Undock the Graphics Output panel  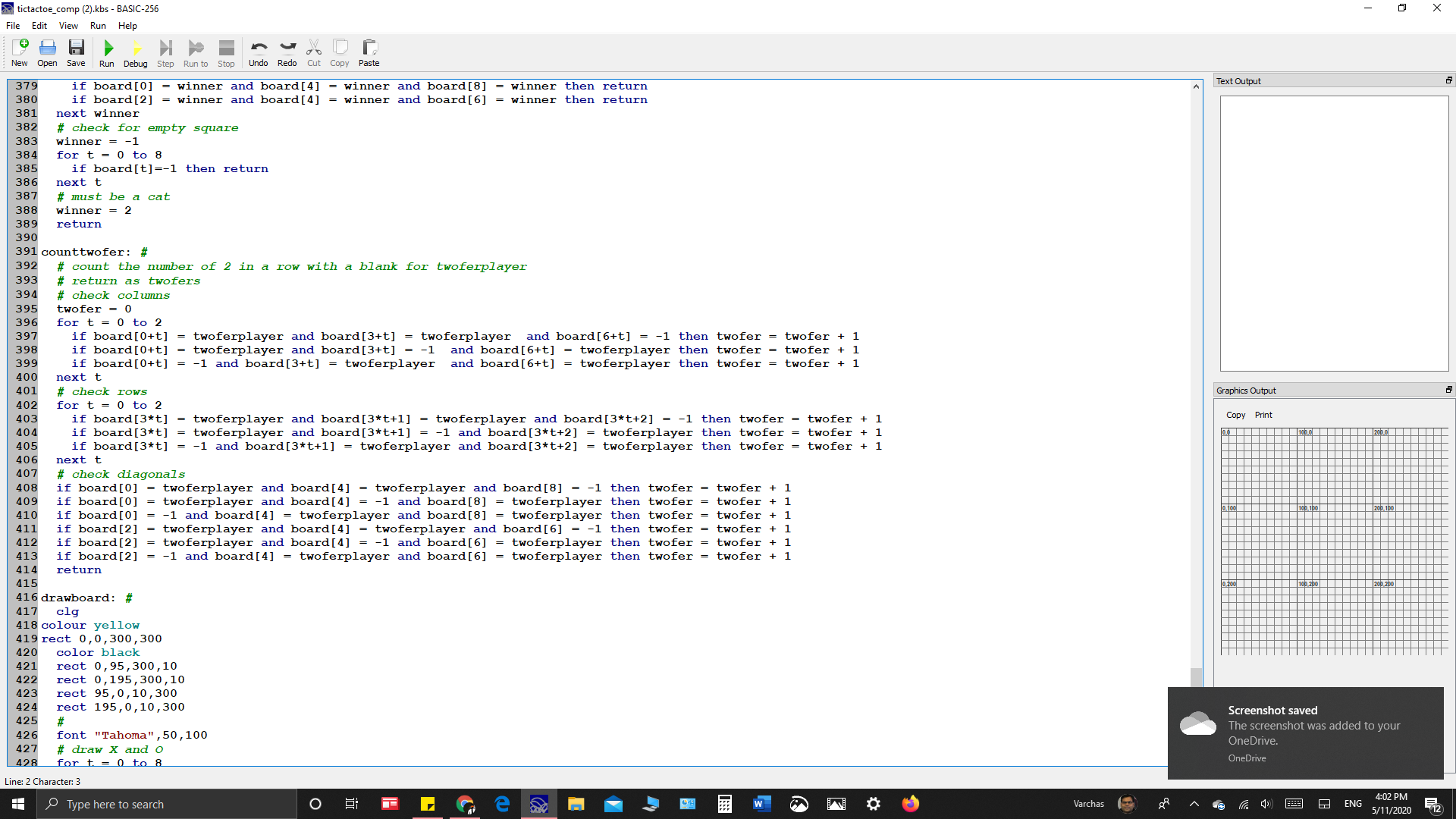click(1448, 390)
